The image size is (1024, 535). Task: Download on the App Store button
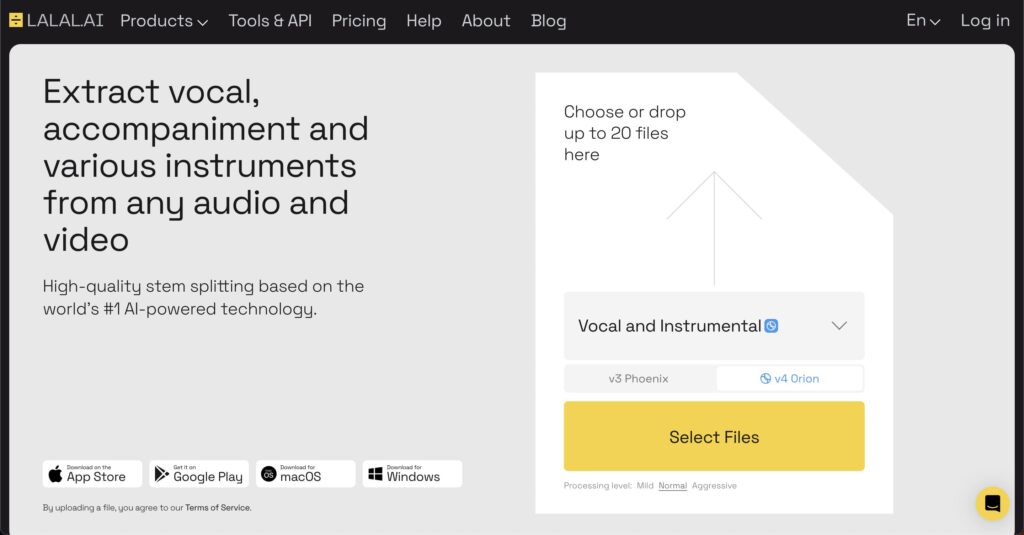pyautogui.click(x=92, y=474)
